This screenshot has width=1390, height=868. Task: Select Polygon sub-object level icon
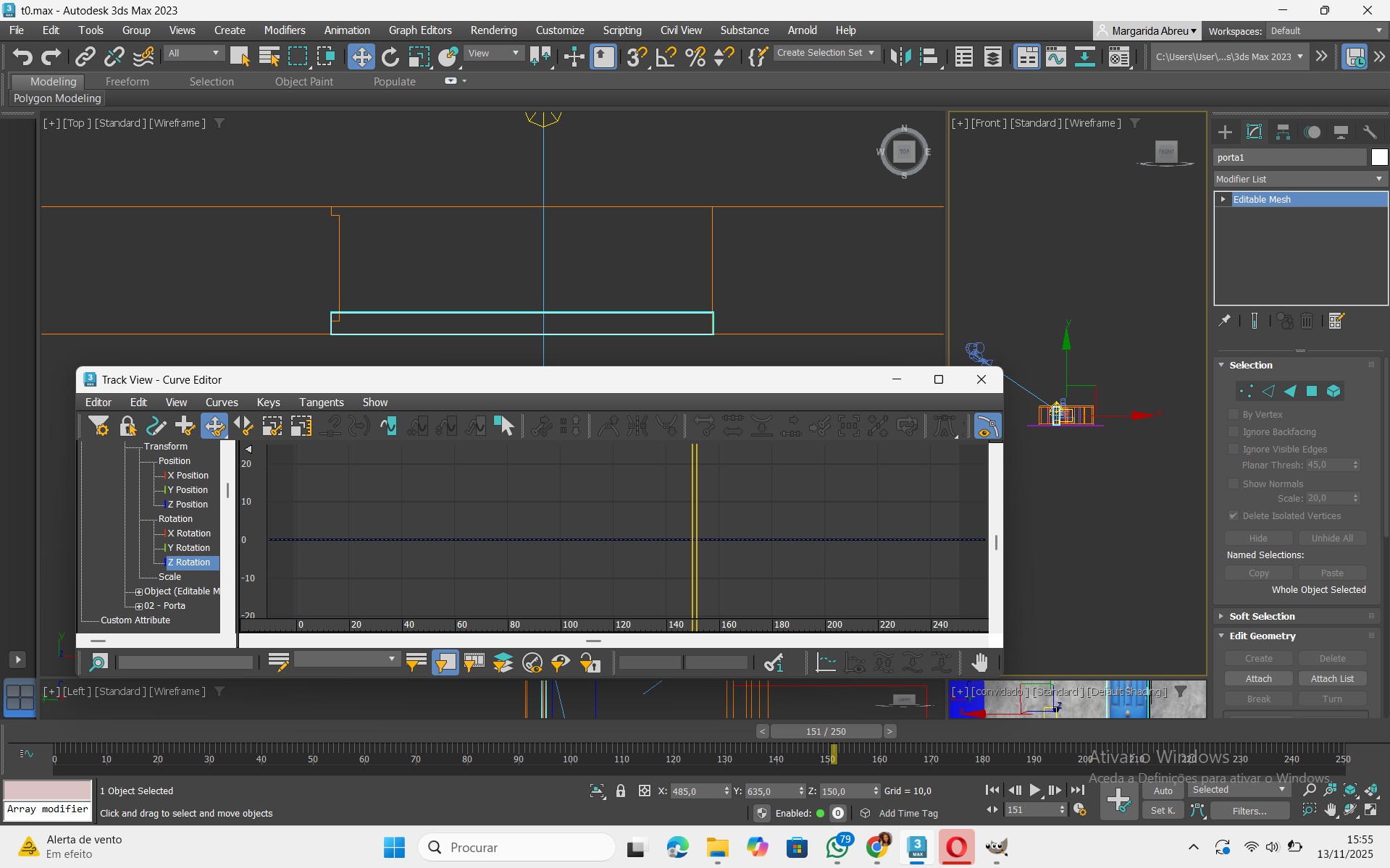point(1312,391)
